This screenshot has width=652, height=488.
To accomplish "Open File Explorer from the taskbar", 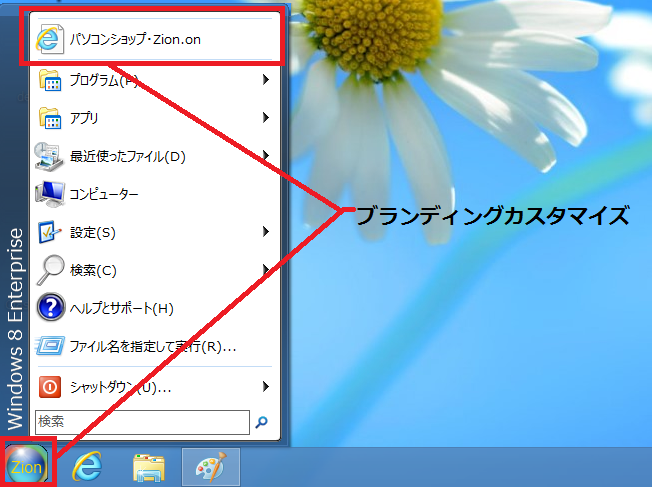I will [149, 466].
